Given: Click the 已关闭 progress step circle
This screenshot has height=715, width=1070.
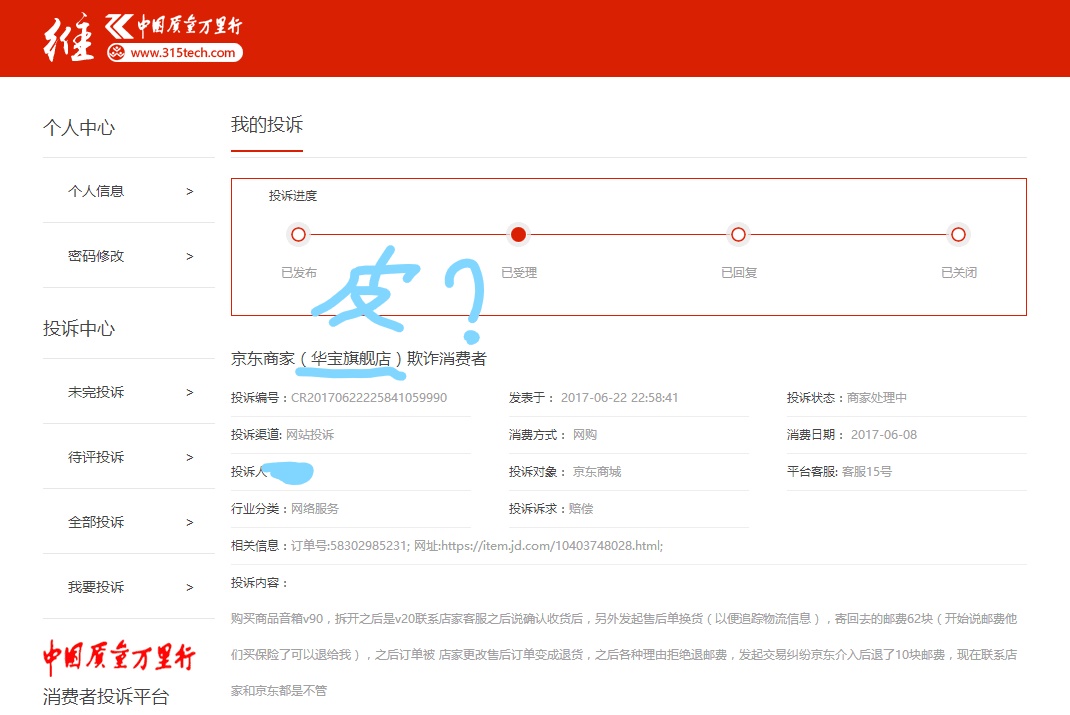Looking at the screenshot, I should (x=958, y=235).
